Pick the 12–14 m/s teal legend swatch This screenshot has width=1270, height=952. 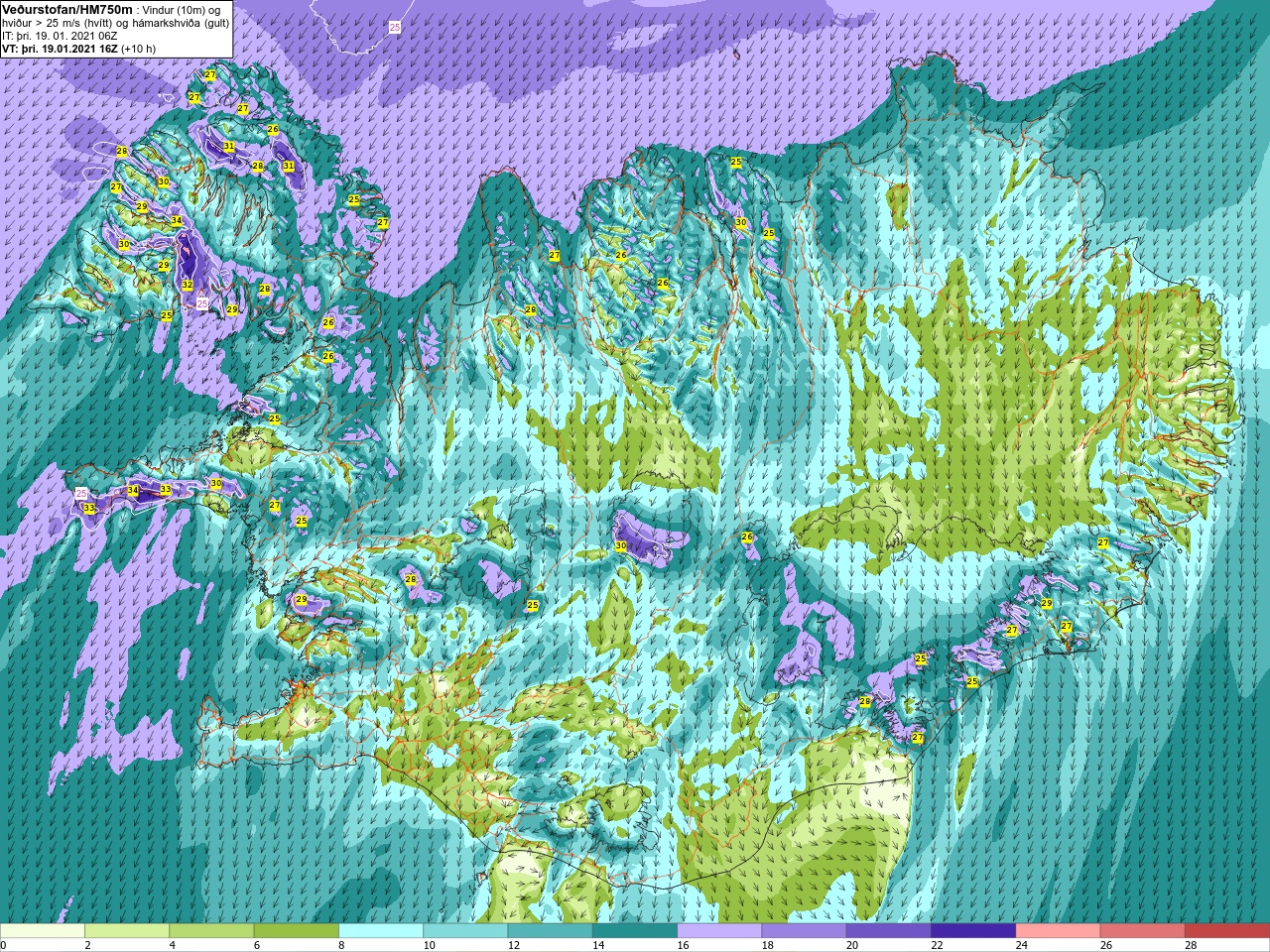(550, 931)
